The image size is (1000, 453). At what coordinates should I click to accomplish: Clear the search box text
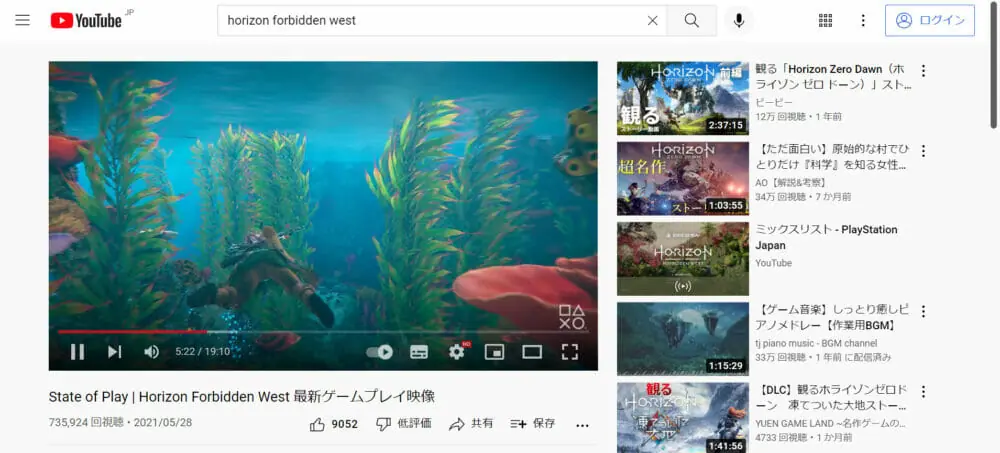[x=652, y=20]
